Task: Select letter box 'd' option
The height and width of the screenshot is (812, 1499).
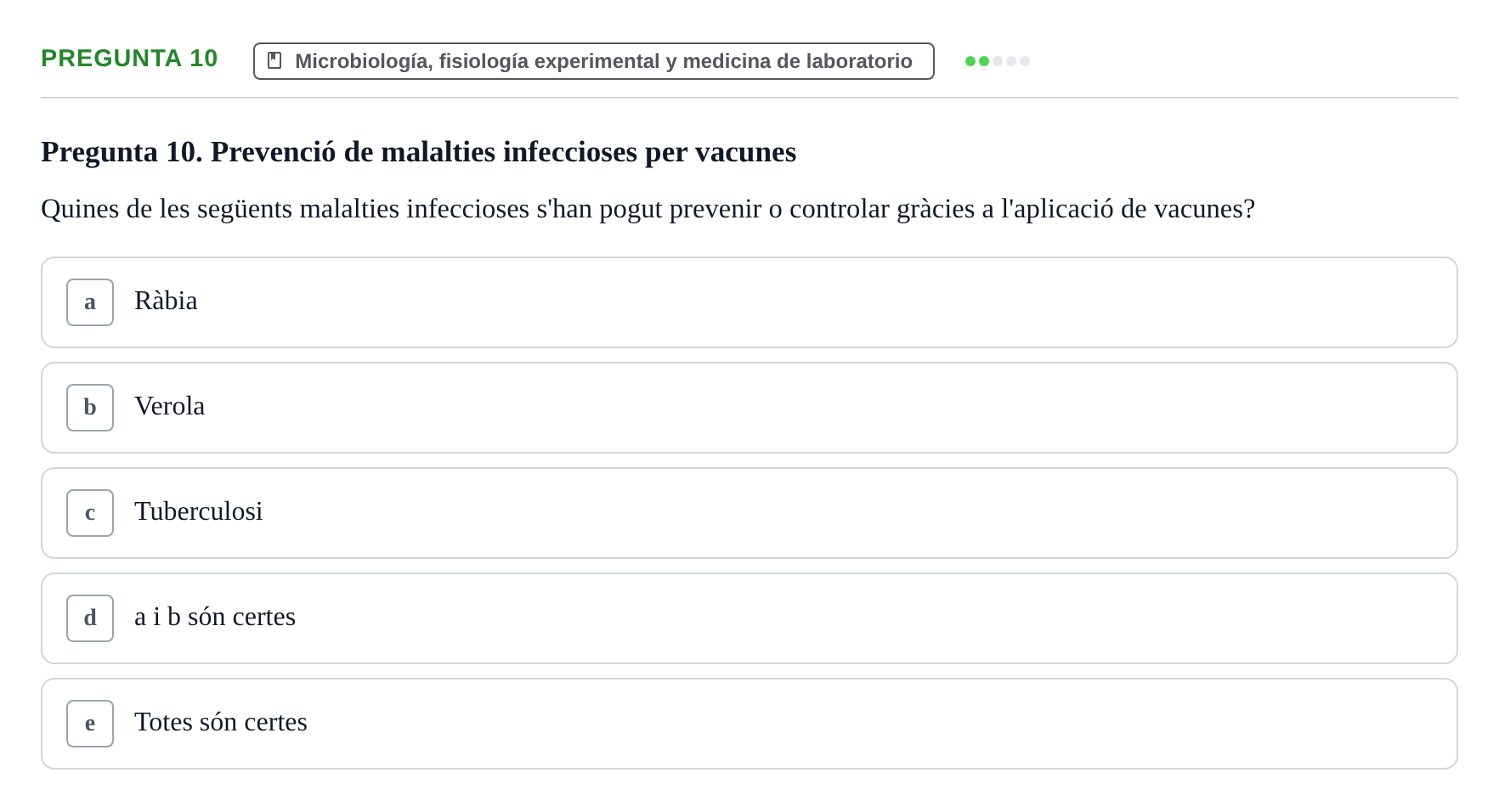Action: click(x=90, y=618)
